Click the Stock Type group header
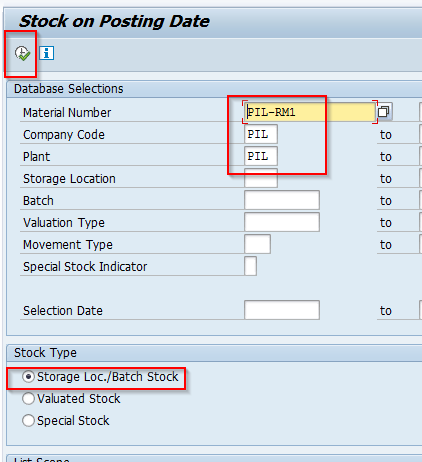Screen dimensions: 422x462 [x=45, y=353]
